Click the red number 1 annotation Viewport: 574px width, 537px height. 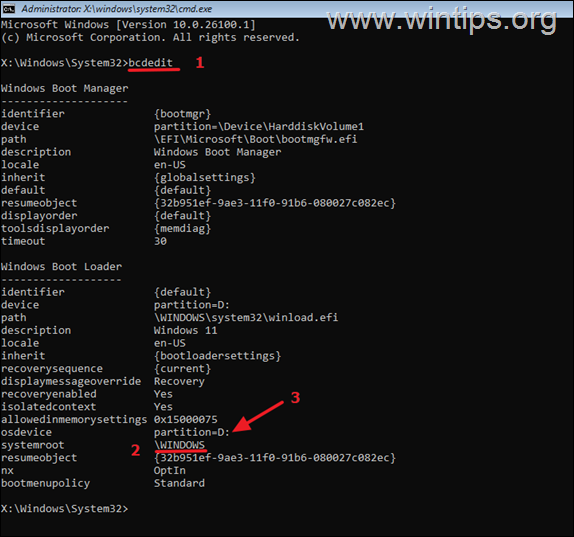pyautogui.click(x=200, y=63)
